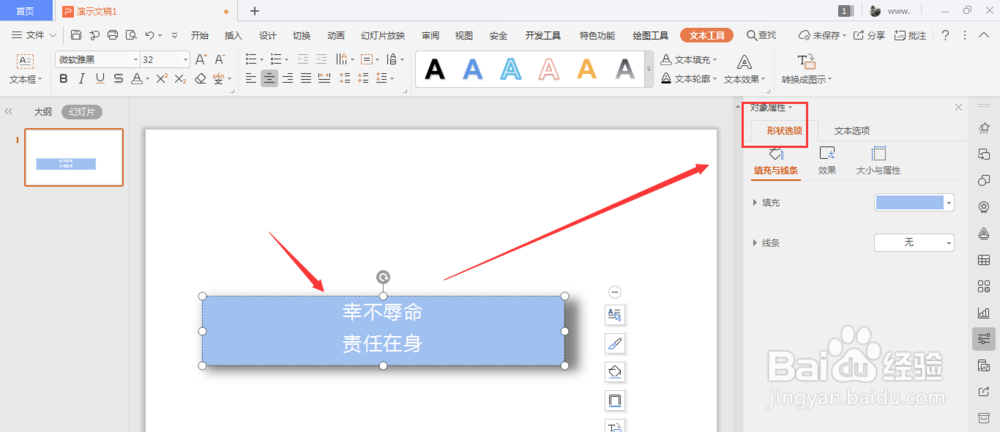This screenshot has width=1000, height=432.
Task: Toggle Subscript formatting
Action: 180,78
